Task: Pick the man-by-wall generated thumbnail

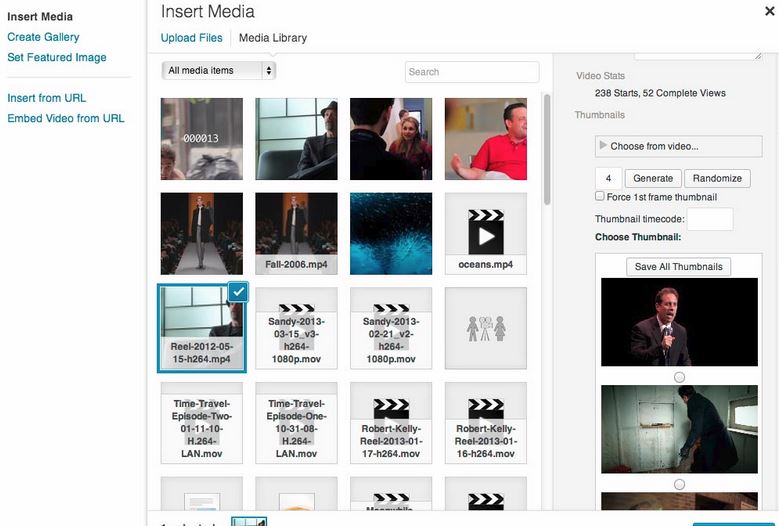Action: pos(679,429)
